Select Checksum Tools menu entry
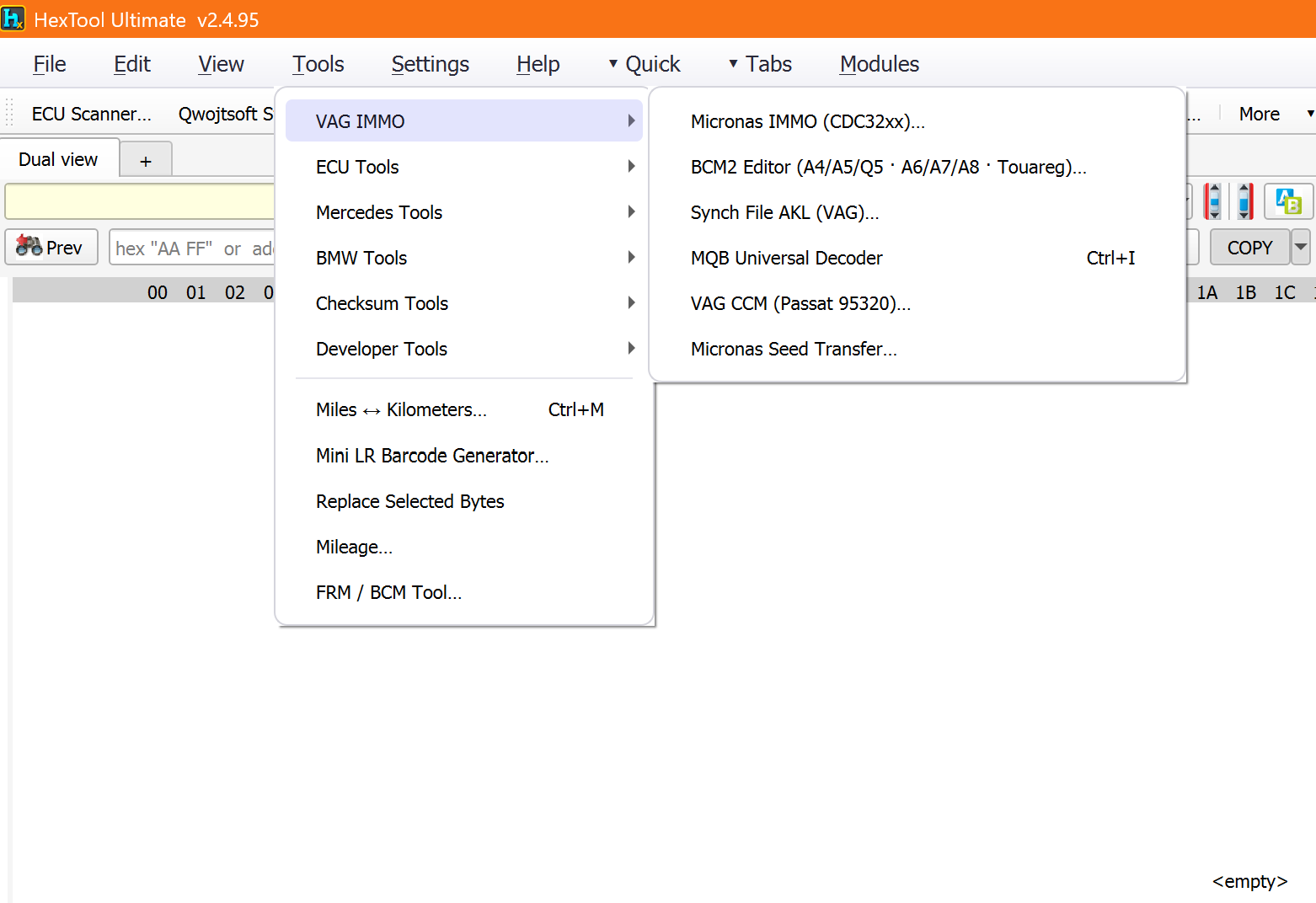The image size is (1316, 903). [x=464, y=302]
